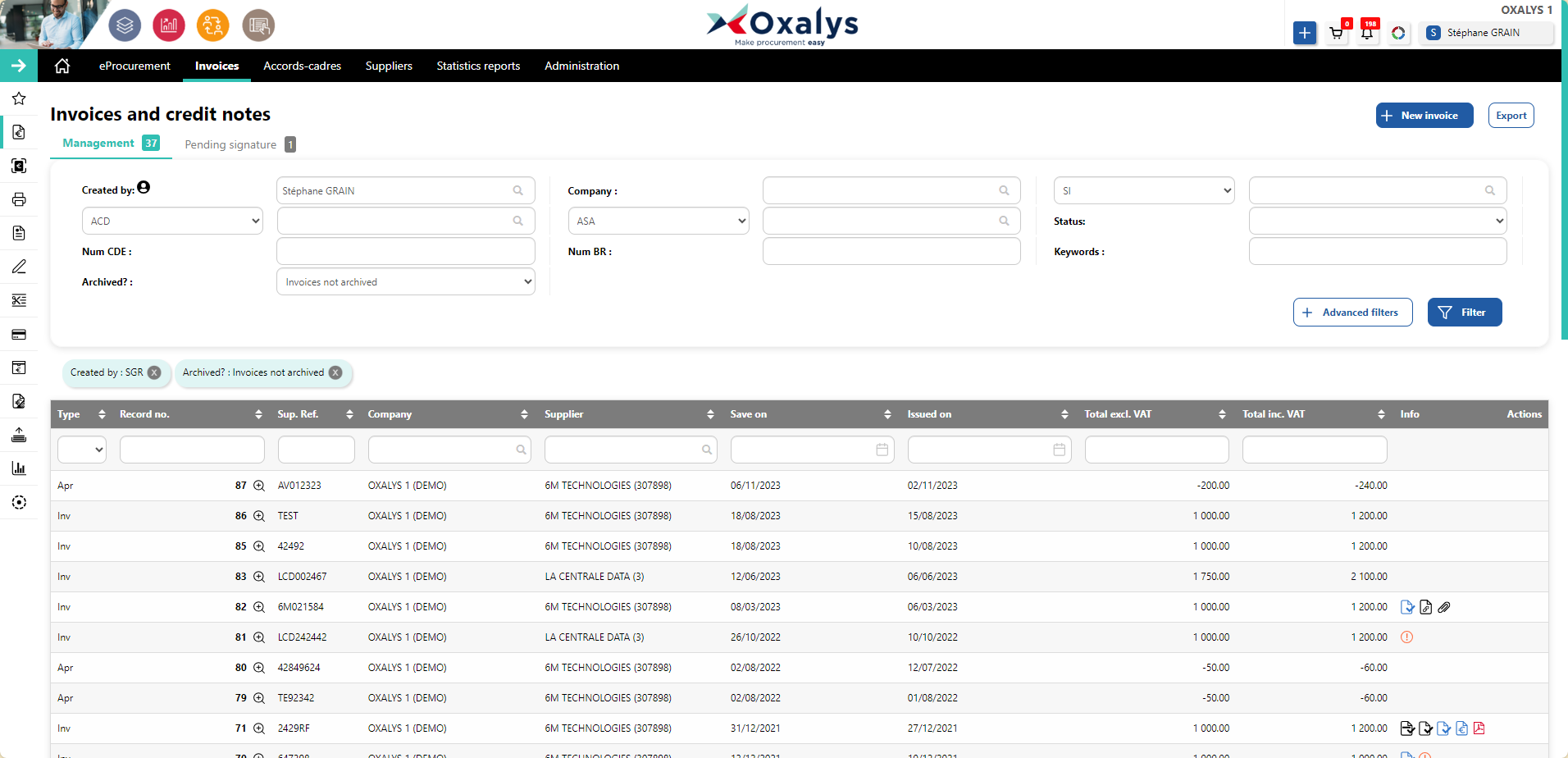This screenshot has width=1568, height=758.
Task: Open Stéphane GRAIN user menu
Action: (1486, 33)
